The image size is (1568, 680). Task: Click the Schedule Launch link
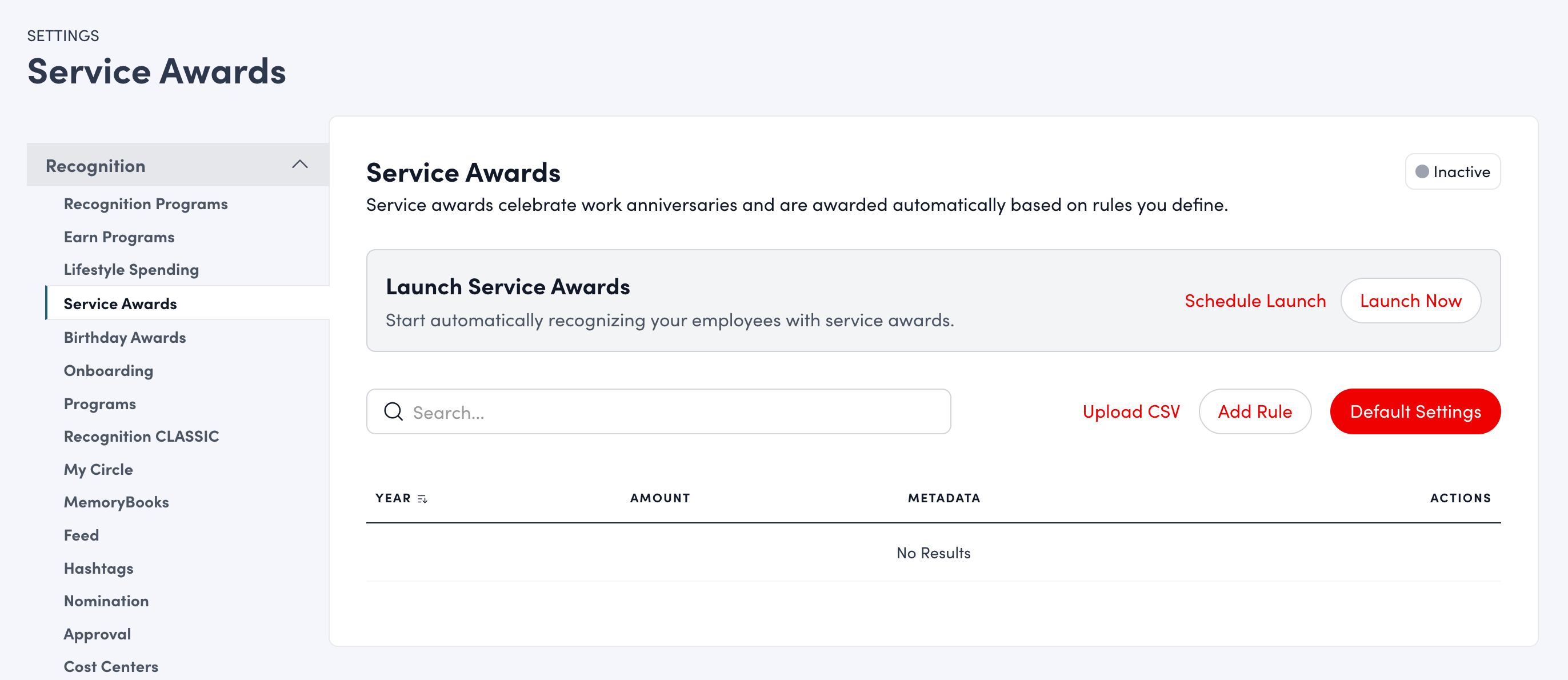(x=1254, y=301)
